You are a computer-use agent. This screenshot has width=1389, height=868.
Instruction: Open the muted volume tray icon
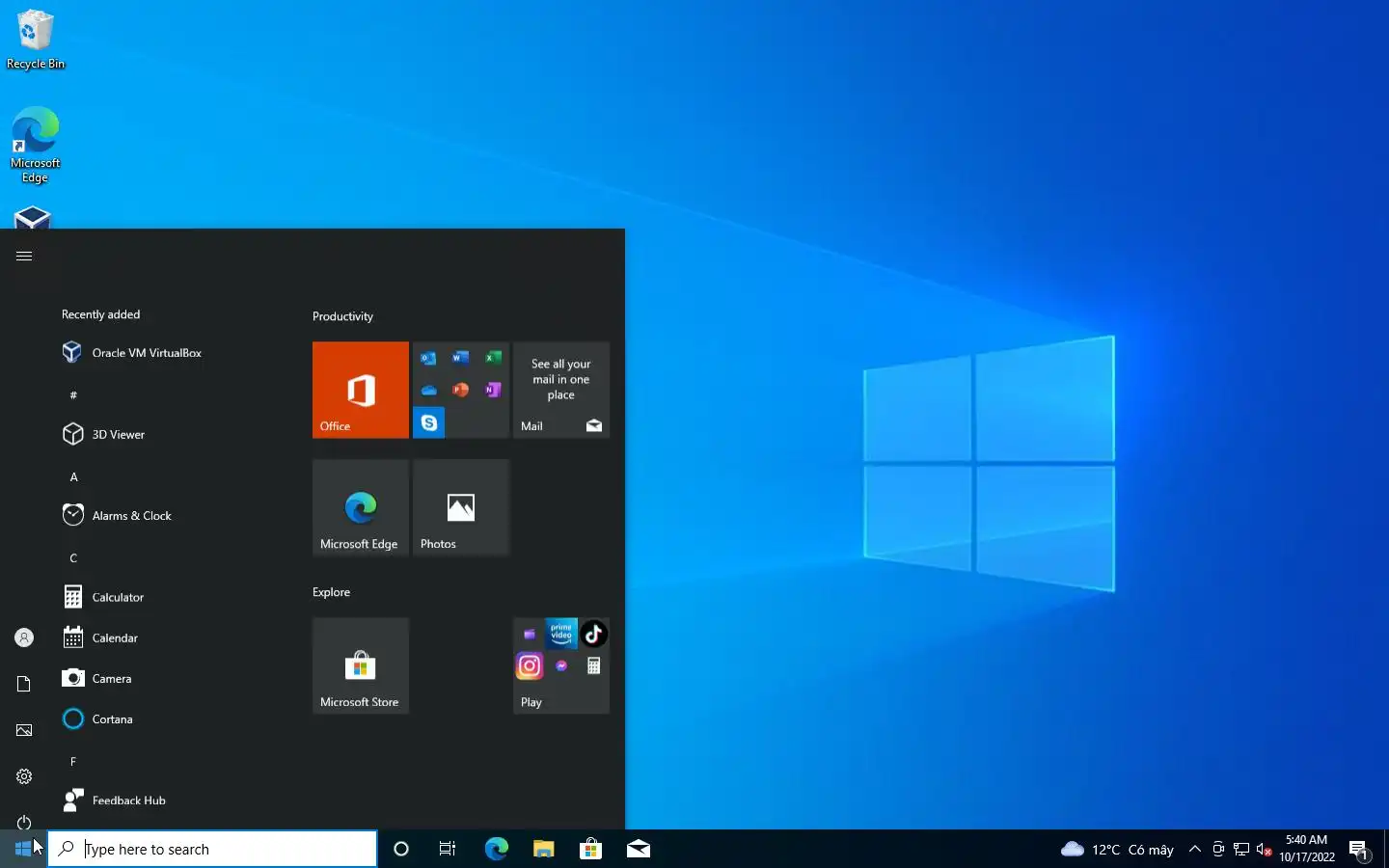pyautogui.click(x=1265, y=849)
